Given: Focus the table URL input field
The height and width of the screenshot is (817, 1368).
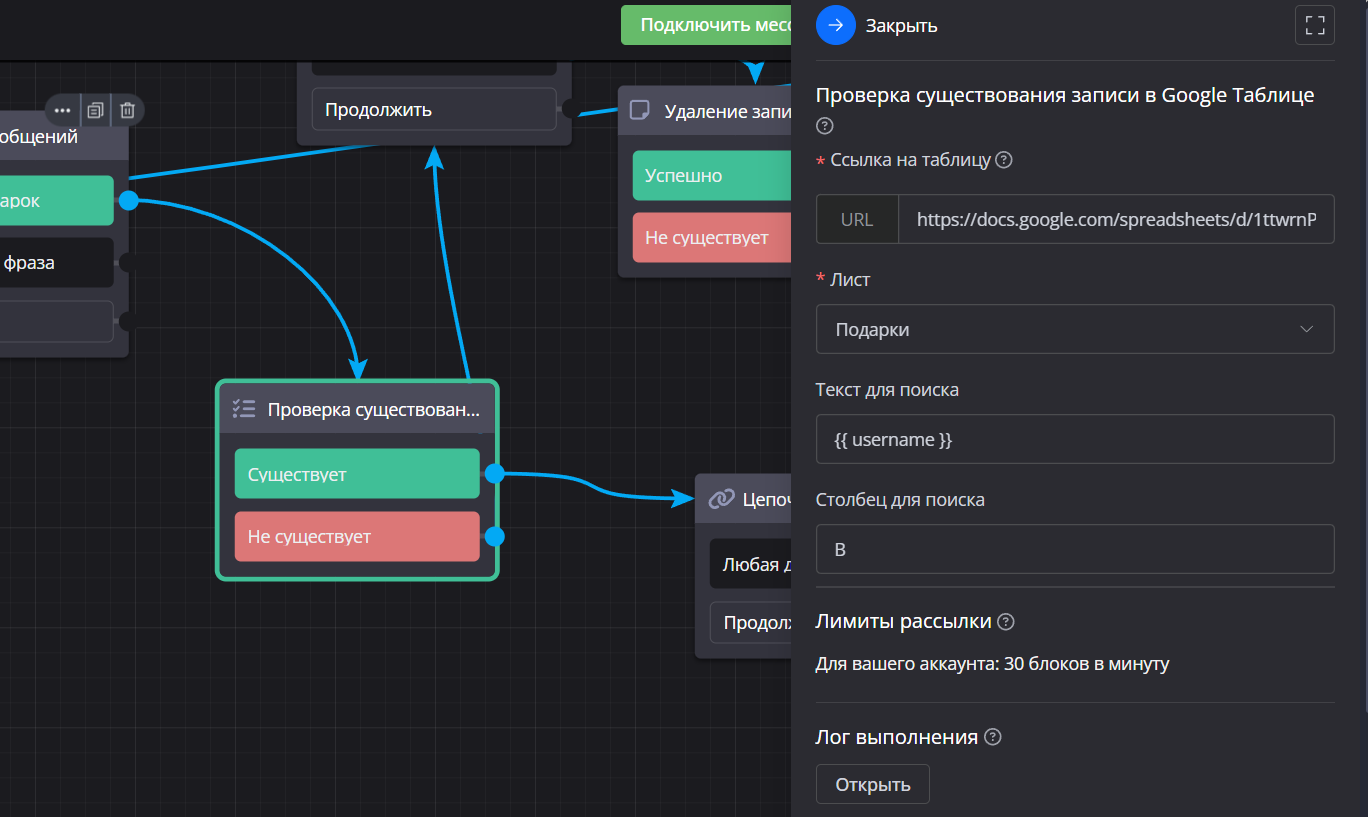Looking at the screenshot, I should pyautogui.click(x=1115, y=219).
